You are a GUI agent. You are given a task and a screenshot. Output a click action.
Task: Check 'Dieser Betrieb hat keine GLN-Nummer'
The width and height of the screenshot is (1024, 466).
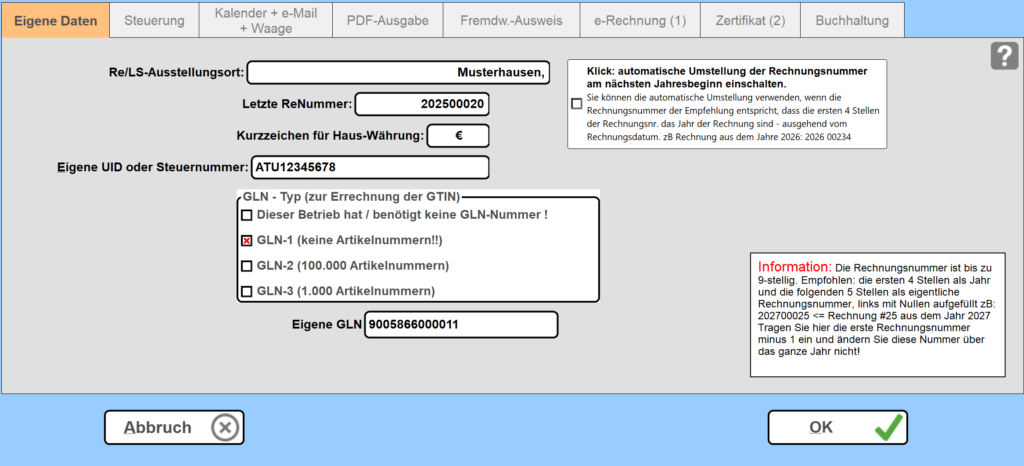pos(246,215)
